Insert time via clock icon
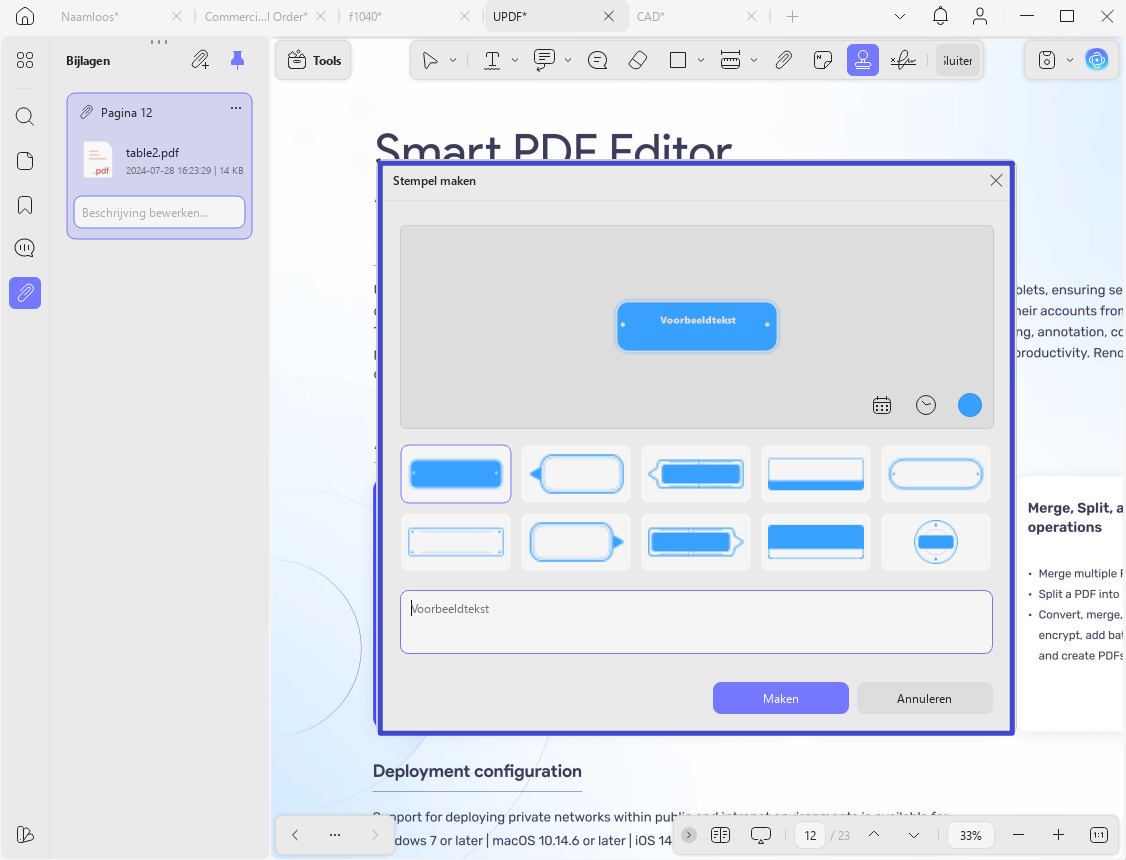This screenshot has height=860, width=1126. click(x=926, y=406)
